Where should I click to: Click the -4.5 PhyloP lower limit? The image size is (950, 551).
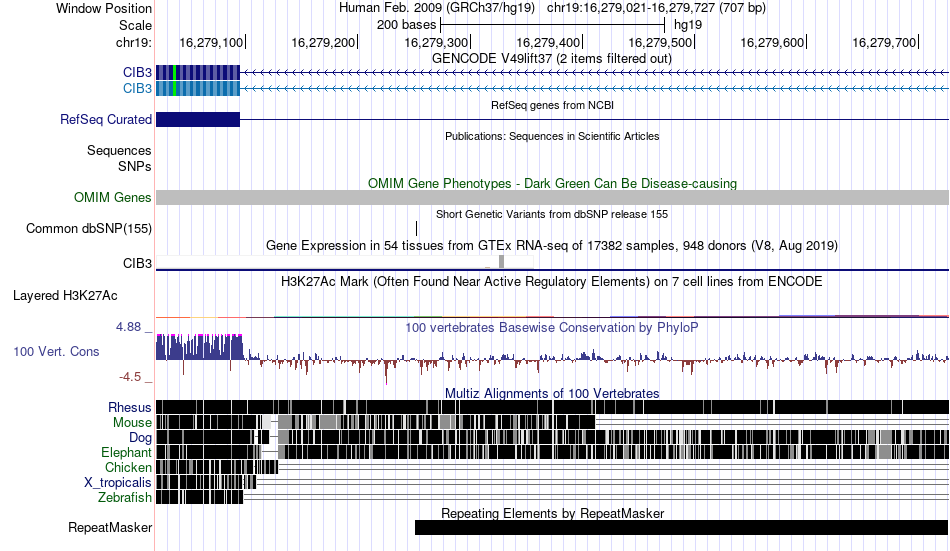tap(130, 377)
